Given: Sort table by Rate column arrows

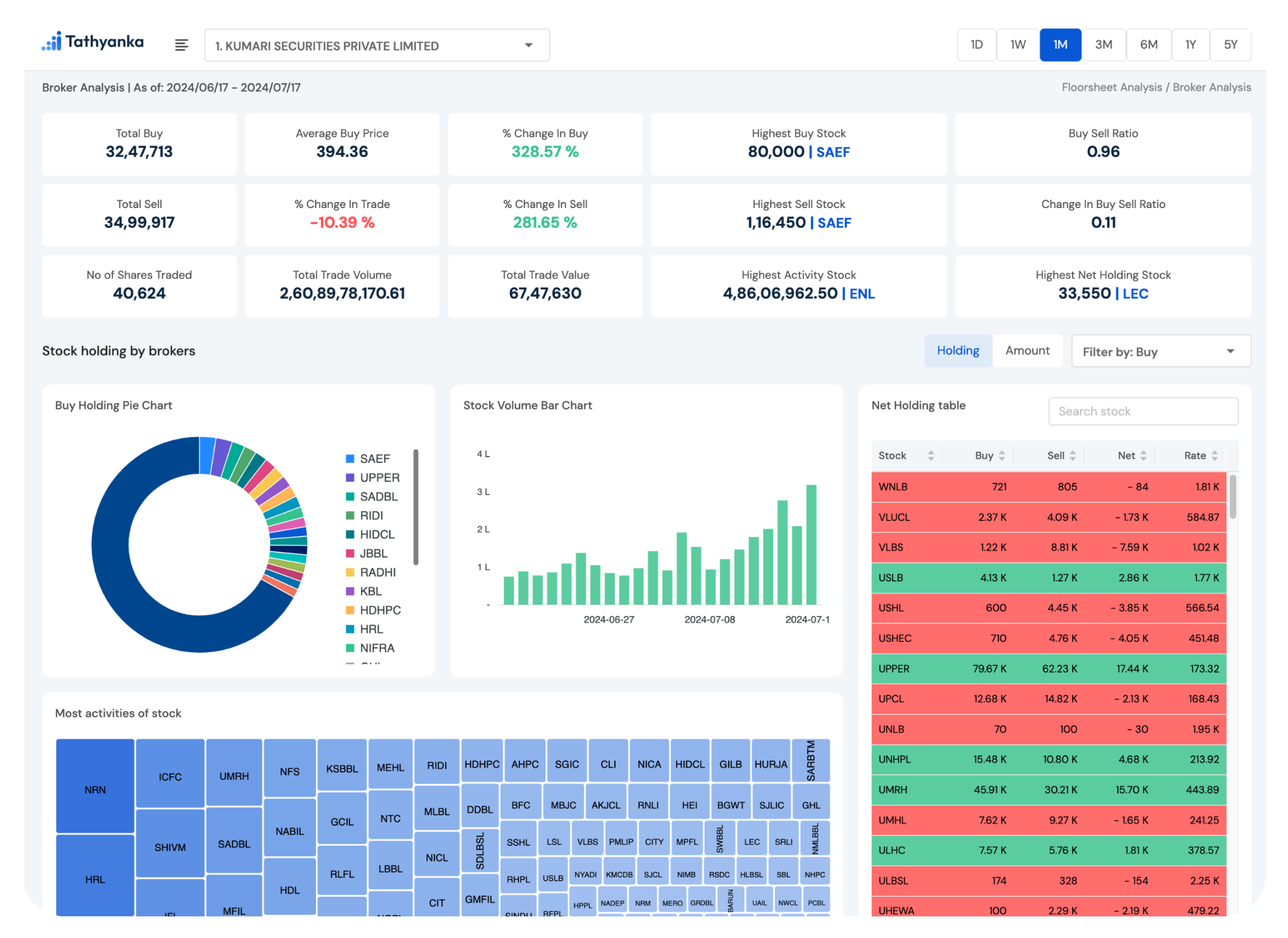Looking at the screenshot, I should pos(1215,455).
